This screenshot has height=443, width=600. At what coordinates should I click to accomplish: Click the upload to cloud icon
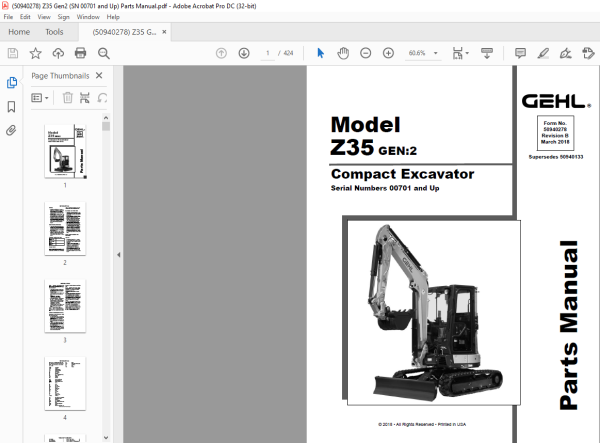[x=58, y=53]
